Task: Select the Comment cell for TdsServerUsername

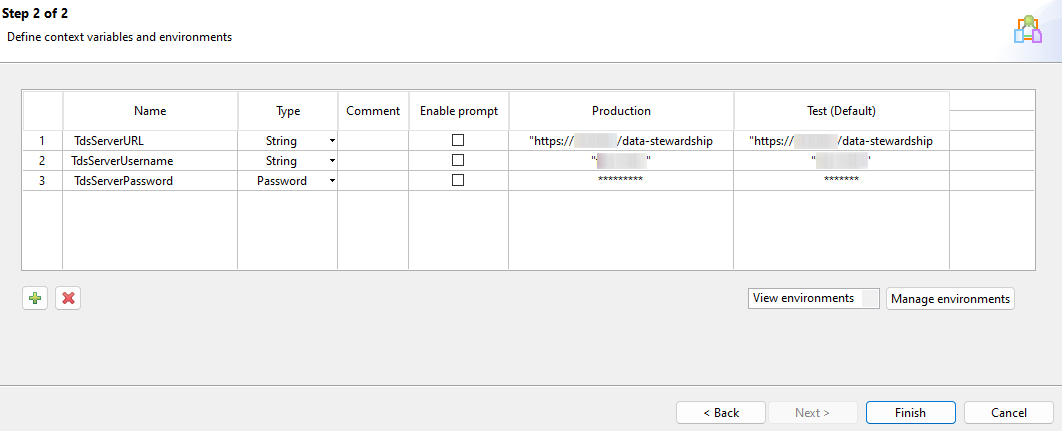Action: click(373, 161)
